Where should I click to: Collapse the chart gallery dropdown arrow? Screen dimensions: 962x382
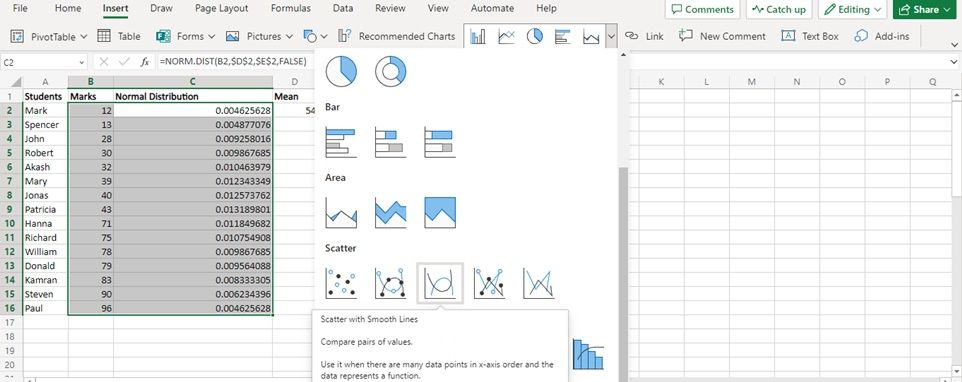[x=611, y=37]
